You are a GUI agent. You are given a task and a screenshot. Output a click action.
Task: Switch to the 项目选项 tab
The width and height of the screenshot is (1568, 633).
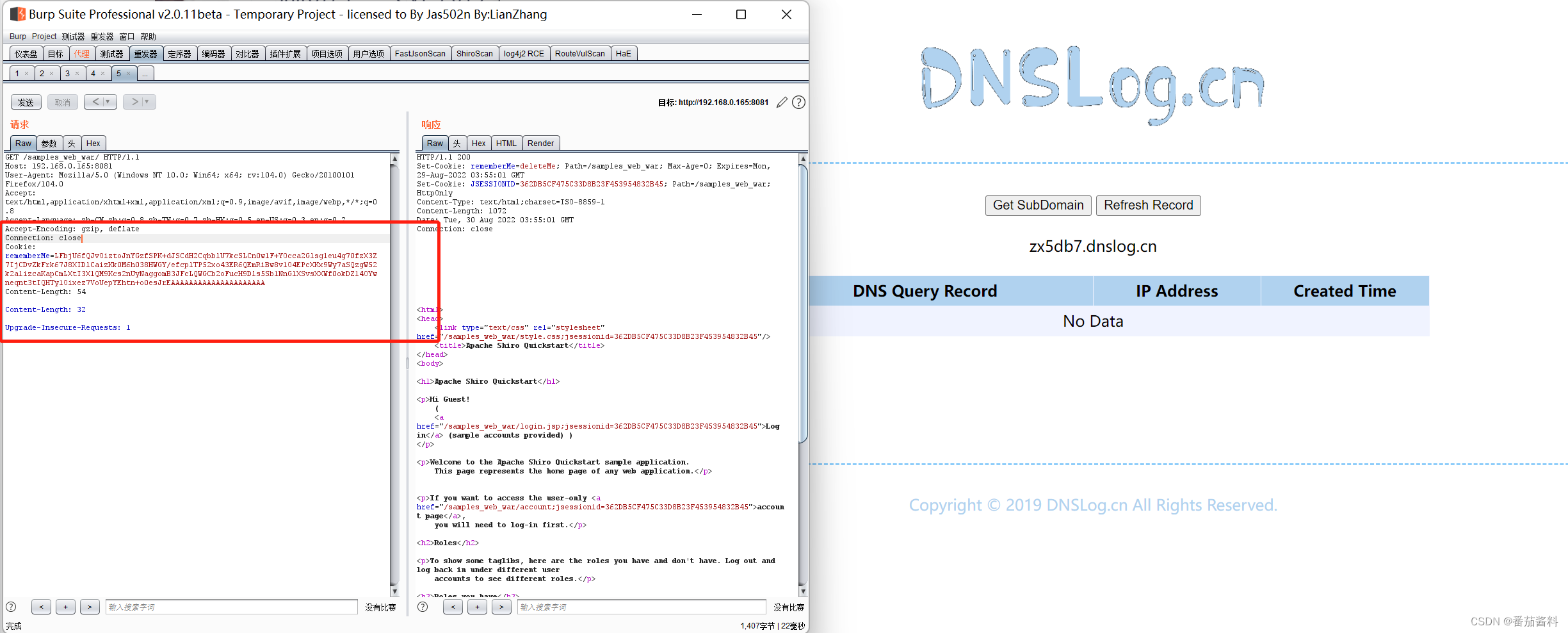[327, 54]
